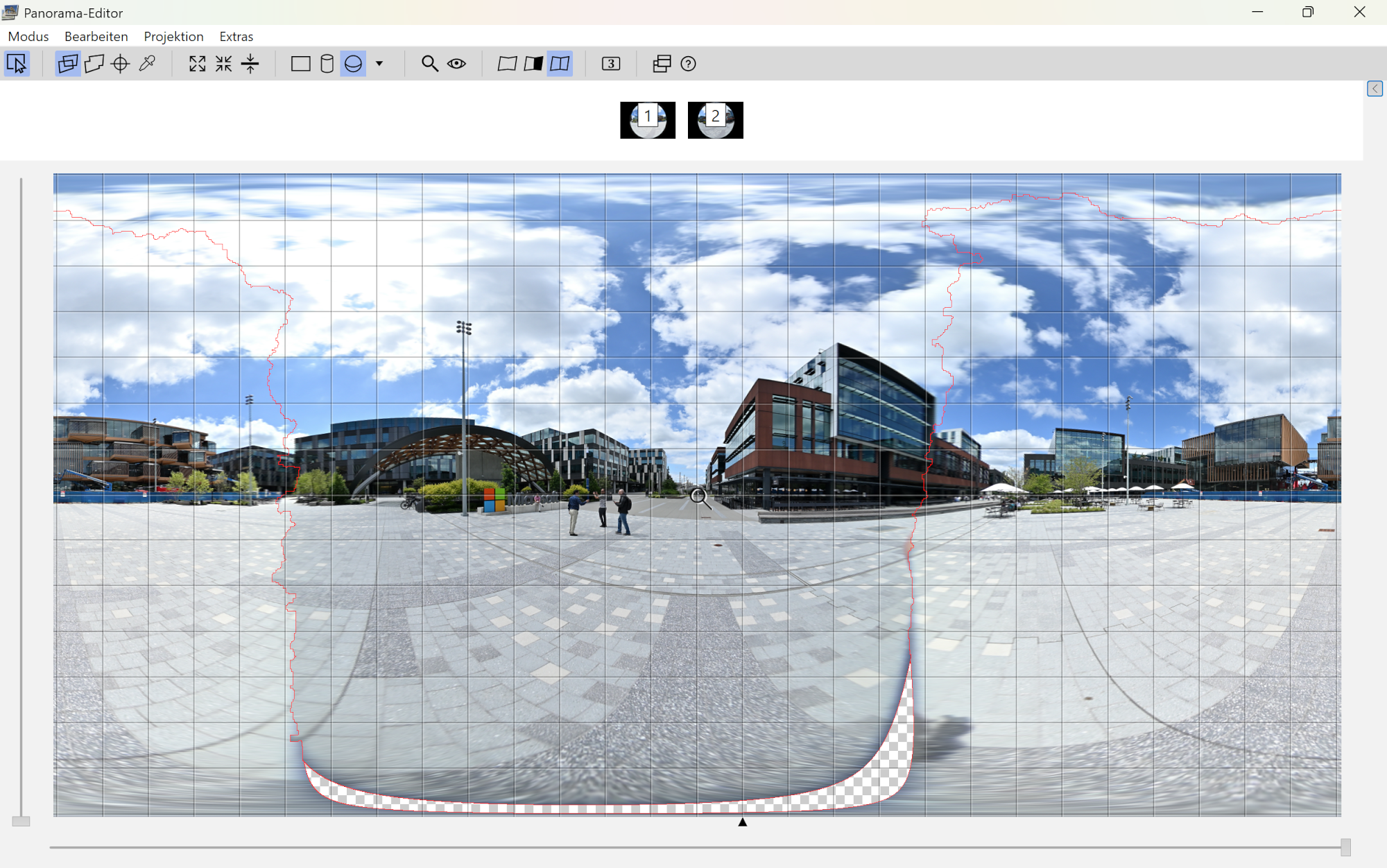Select the eyedropper tool

point(147,64)
